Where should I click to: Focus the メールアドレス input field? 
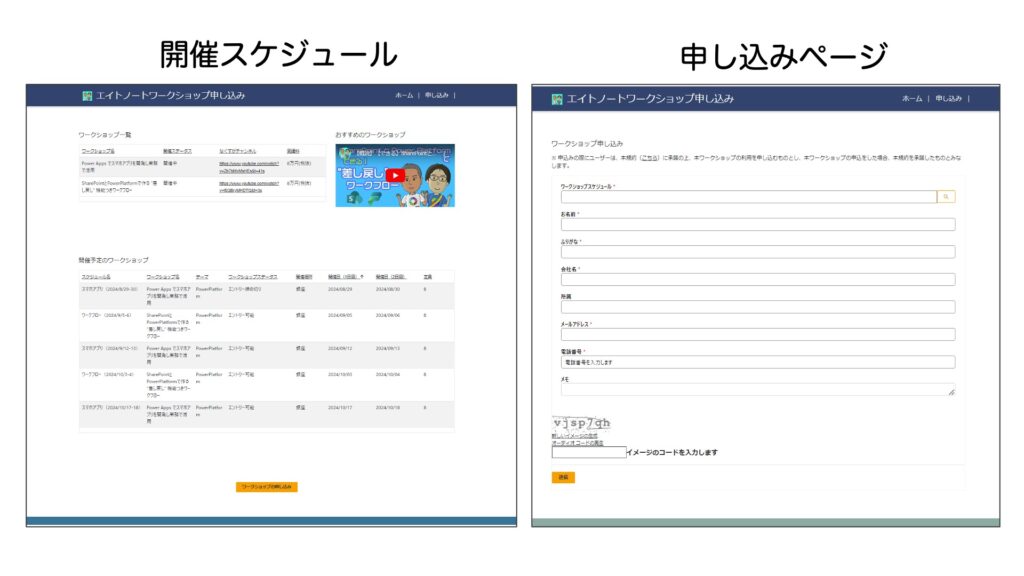[x=758, y=334]
